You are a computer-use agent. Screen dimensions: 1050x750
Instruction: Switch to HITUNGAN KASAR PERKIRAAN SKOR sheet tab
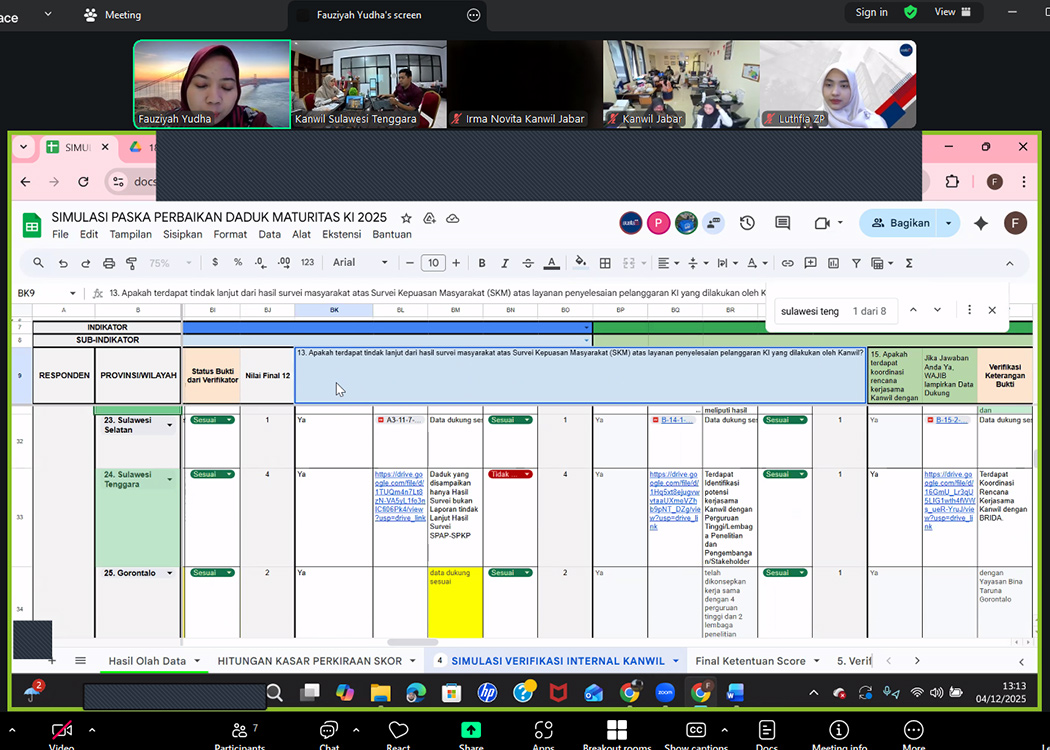click(309, 661)
